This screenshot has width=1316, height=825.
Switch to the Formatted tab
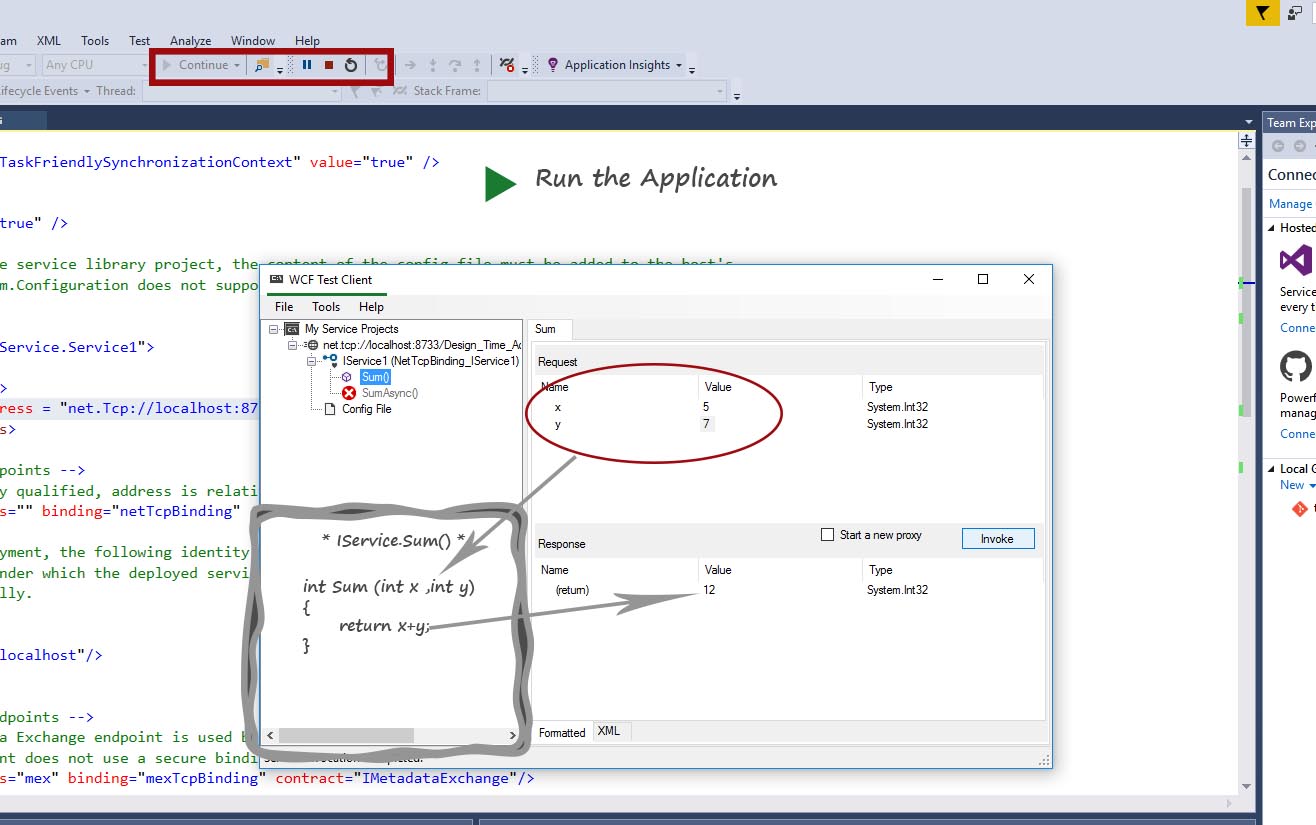point(562,732)
